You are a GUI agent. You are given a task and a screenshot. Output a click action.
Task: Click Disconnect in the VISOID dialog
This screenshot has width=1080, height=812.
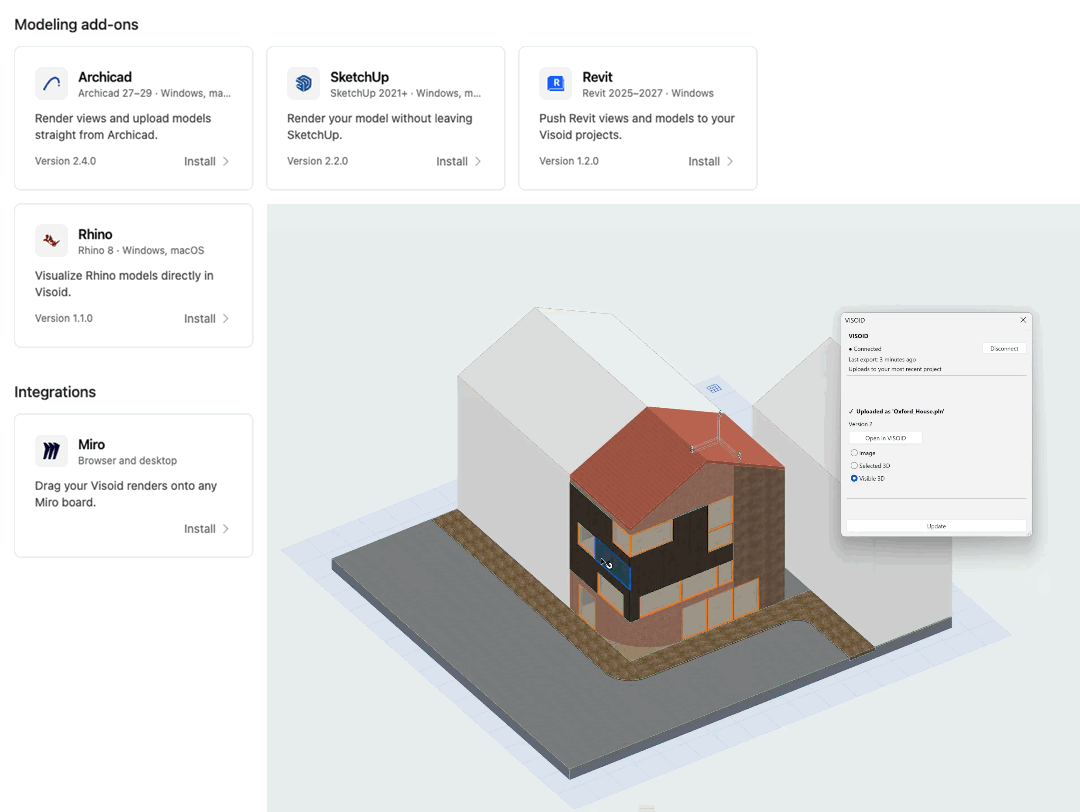tap(1004, 348)
